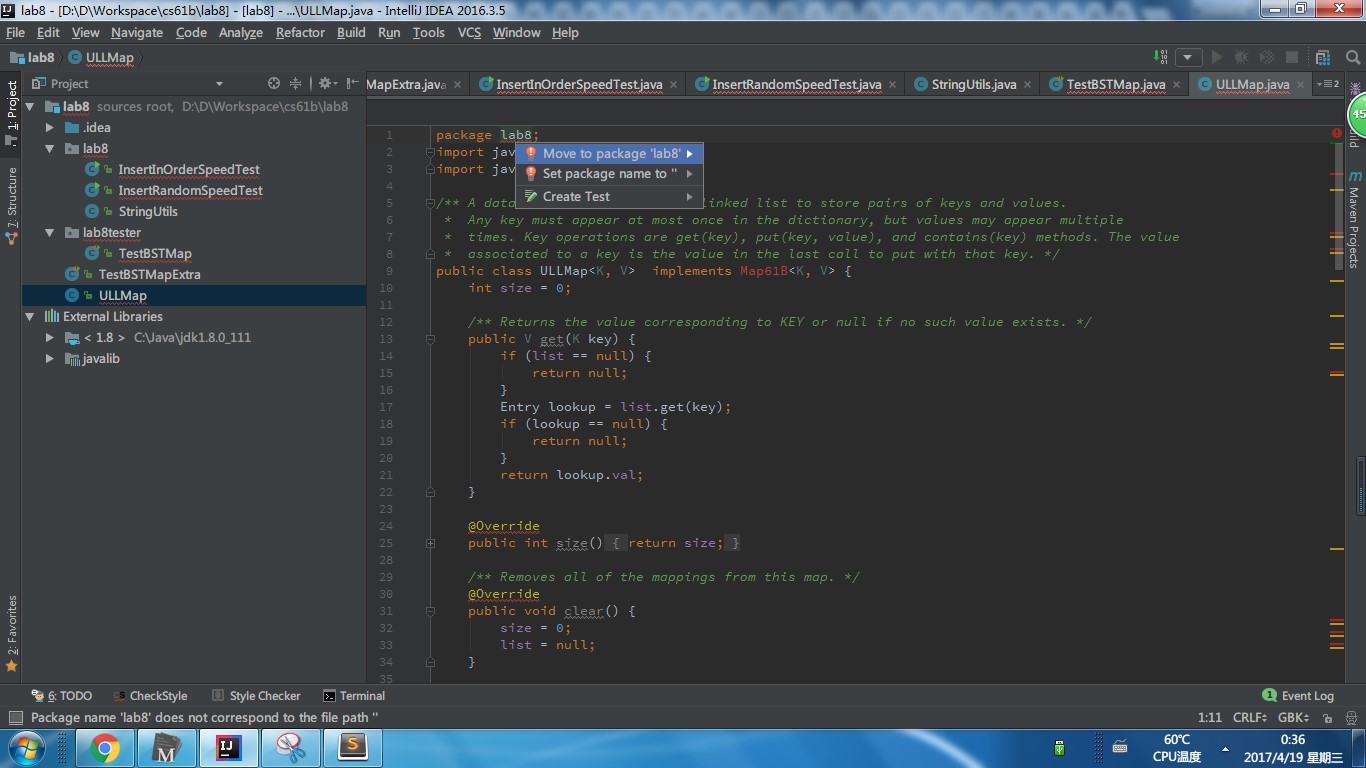Select StringUtils class in project tree
This screenshot has width=1366, height=768.
coord(147,212)
